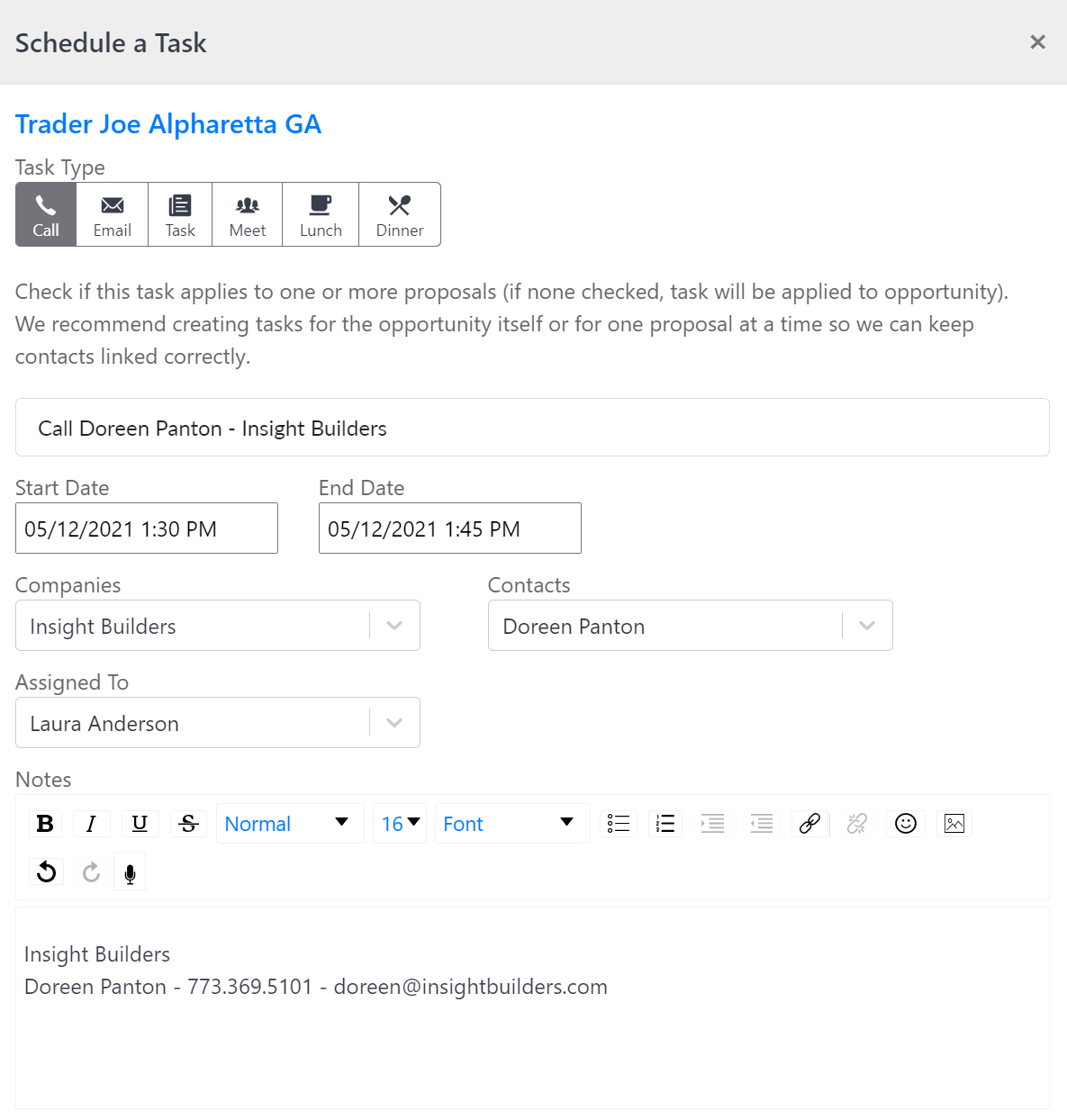Edit the task title field
The height and width of the screenshot is (1120, 1067).
pos(532,428)
